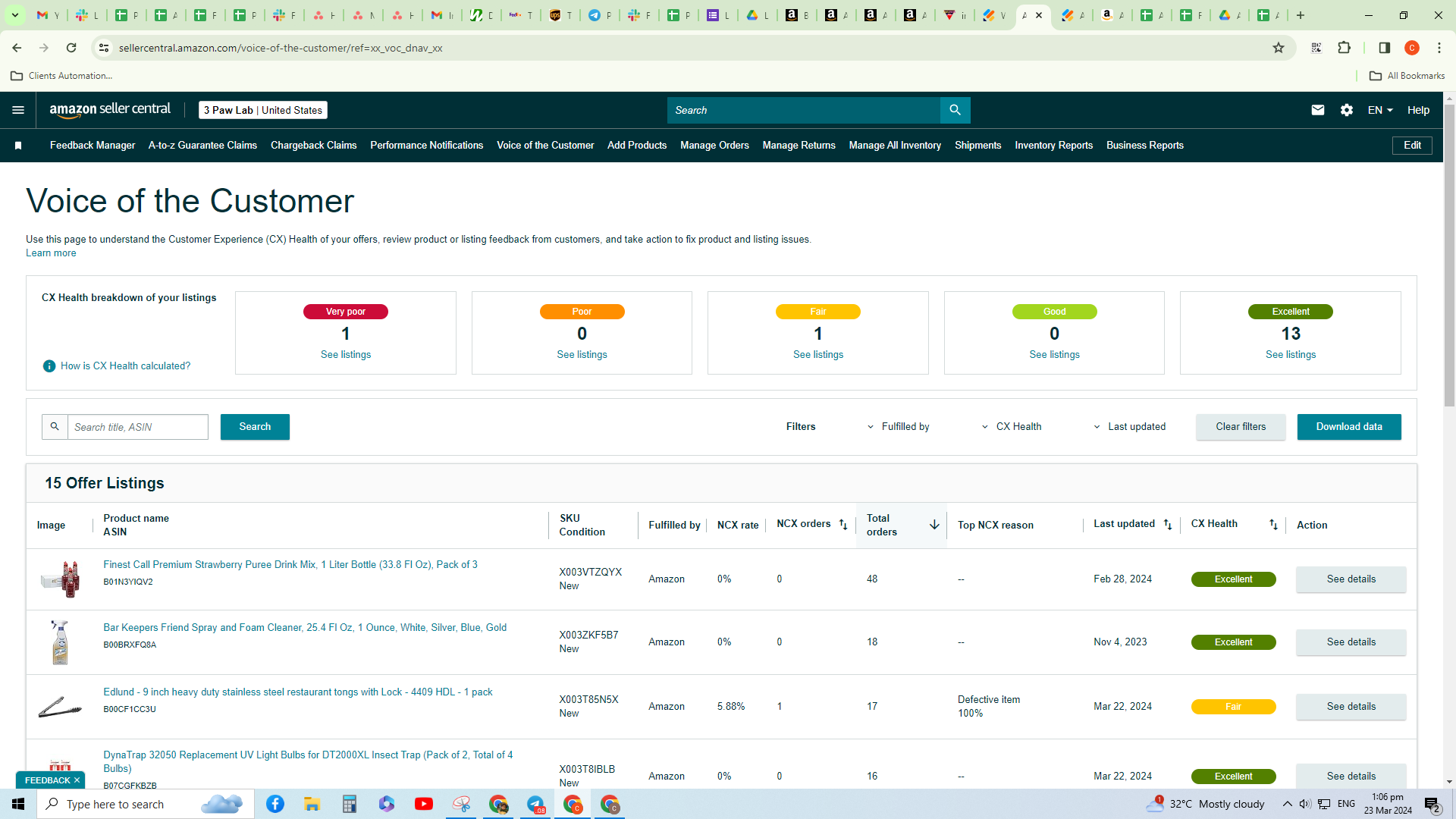Open See listings under Very poor
Screen dimensions: 1456x819
tap(346, 355)
